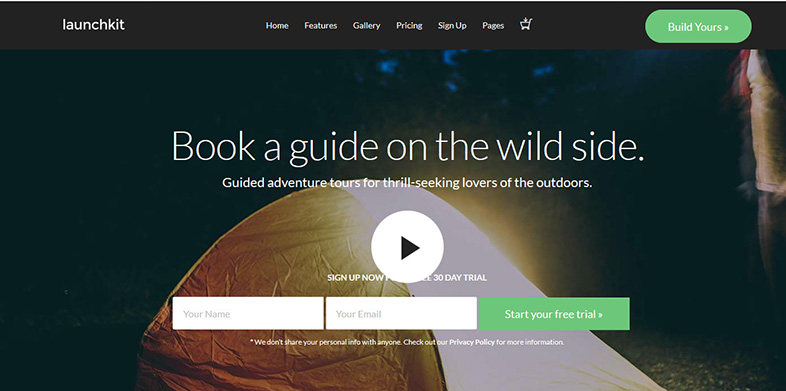Open the shopping cart icon
Viewport: 786px width, 391px height.
coord(525,24)
